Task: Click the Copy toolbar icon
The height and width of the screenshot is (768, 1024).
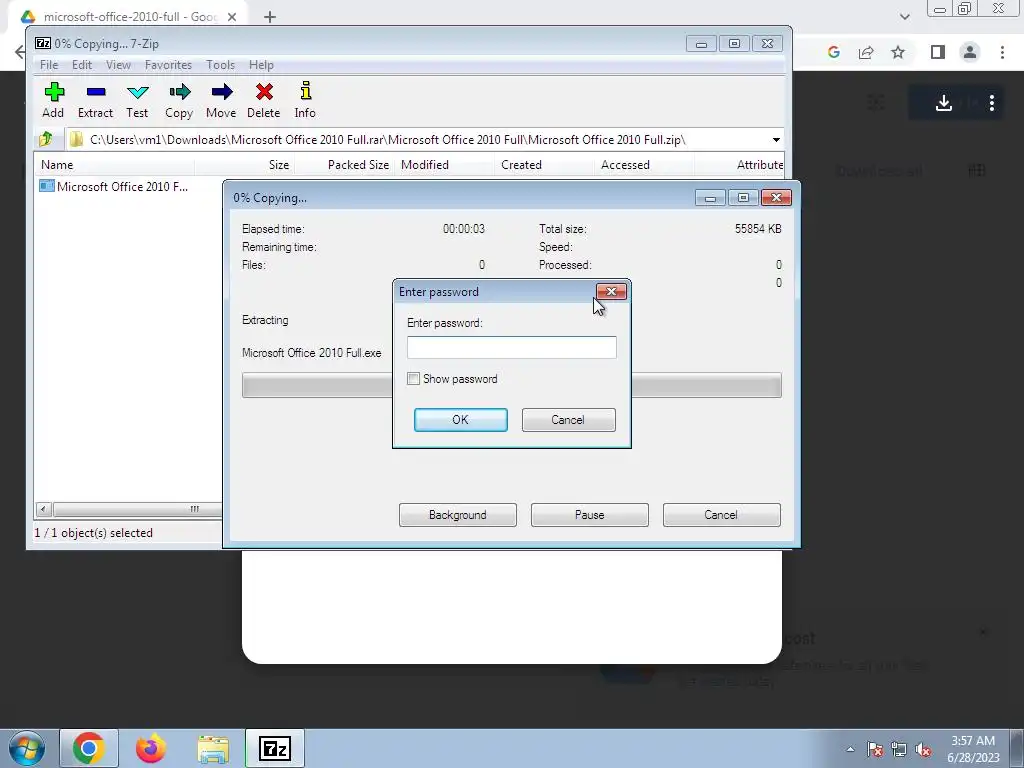Action: 179,100
